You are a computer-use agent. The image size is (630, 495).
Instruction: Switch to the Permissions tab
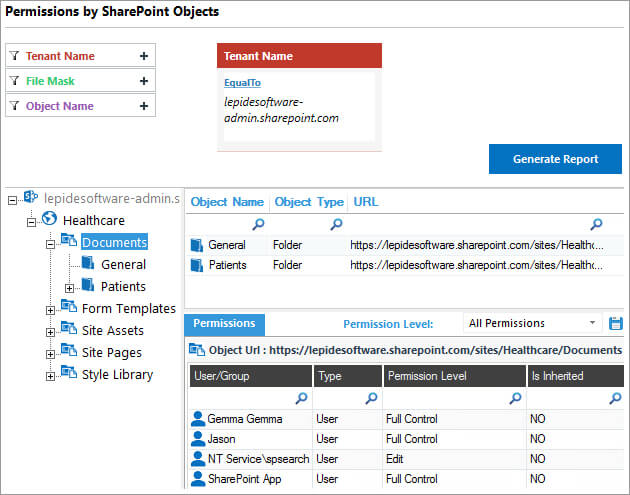pyautogui.click(x=224, y=324)
